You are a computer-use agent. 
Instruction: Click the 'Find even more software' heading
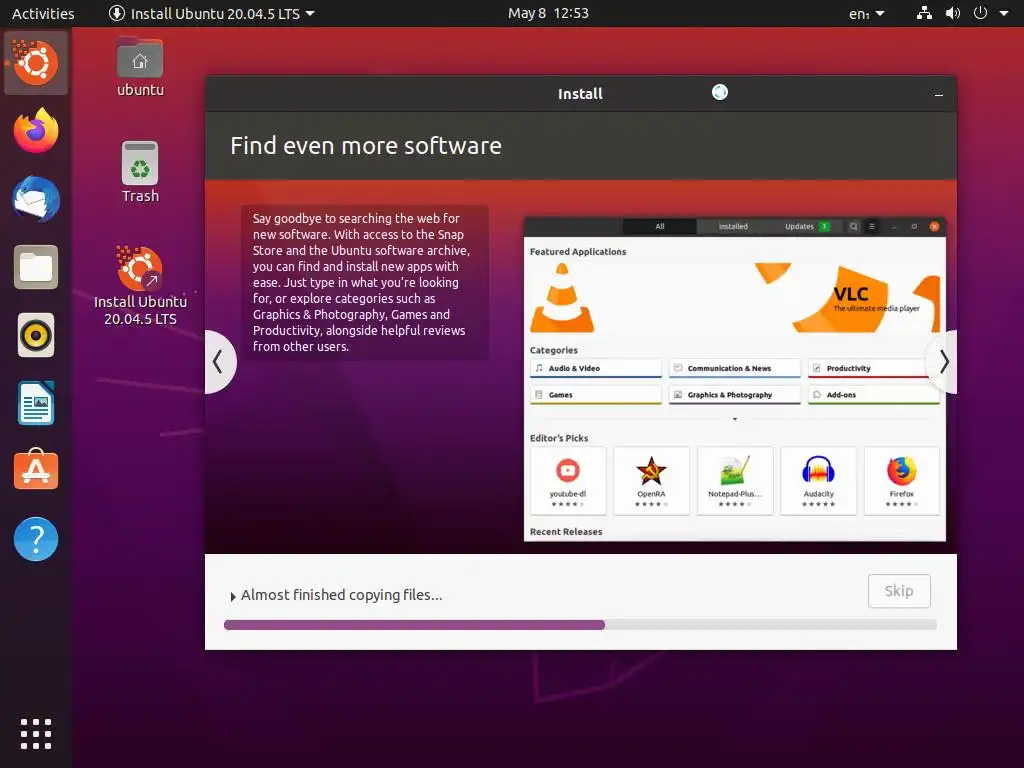pyautogui.click(x=366, y=146)
